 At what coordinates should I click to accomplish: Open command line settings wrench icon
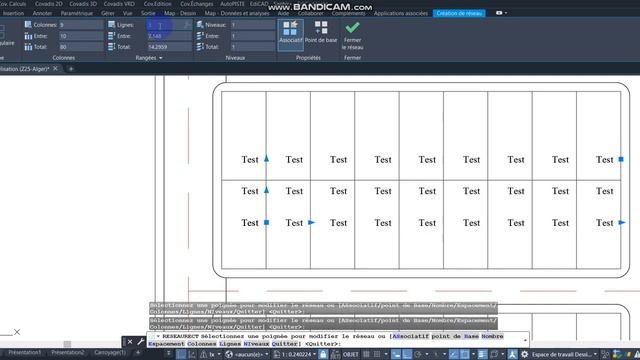[x=140, y=342]
